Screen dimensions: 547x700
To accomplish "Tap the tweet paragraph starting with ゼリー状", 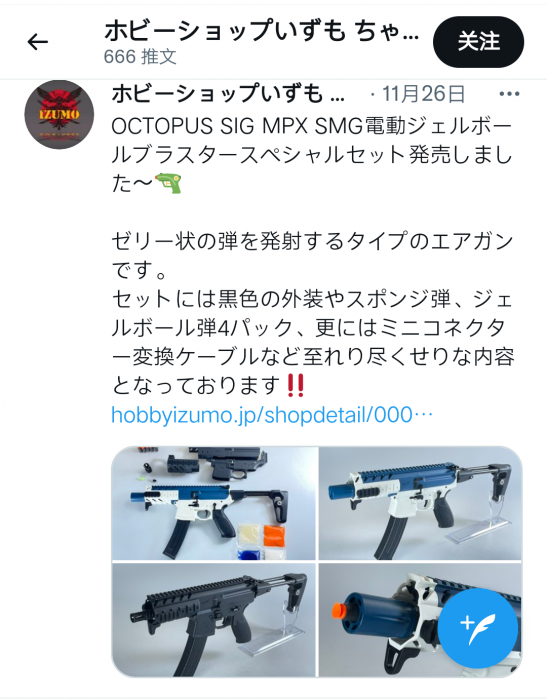I will [x=312, y=256].
